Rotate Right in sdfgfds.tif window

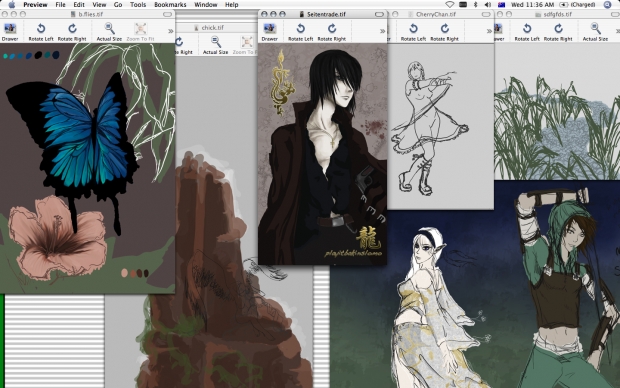[x=558, y=32]
